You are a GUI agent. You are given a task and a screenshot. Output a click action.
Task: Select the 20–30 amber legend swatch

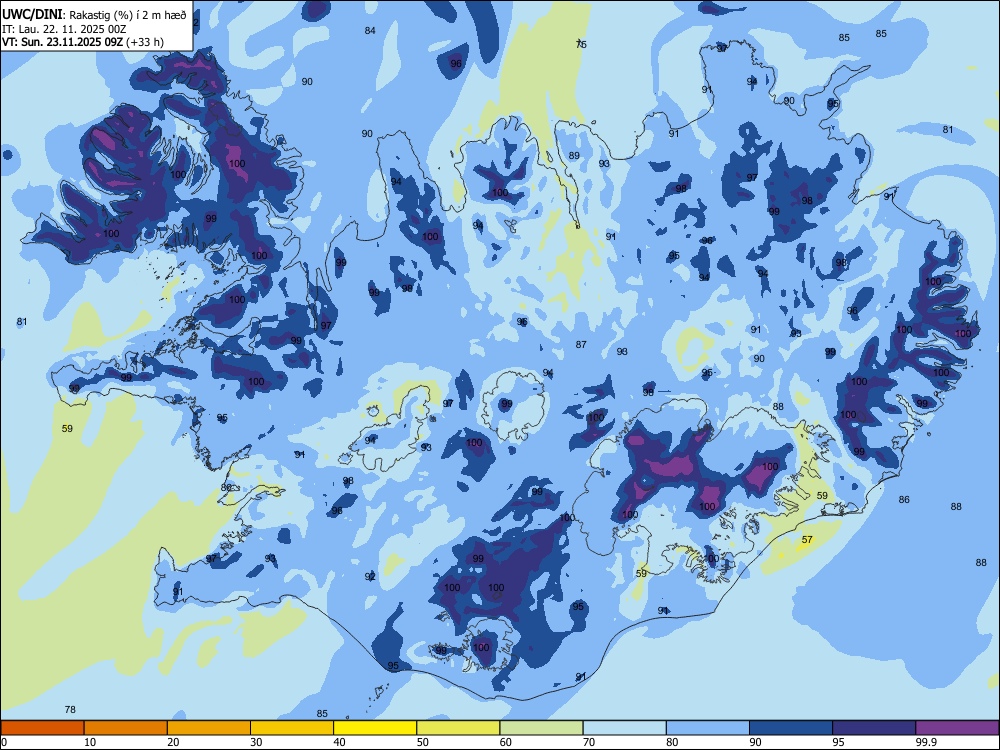pos(209,728)
